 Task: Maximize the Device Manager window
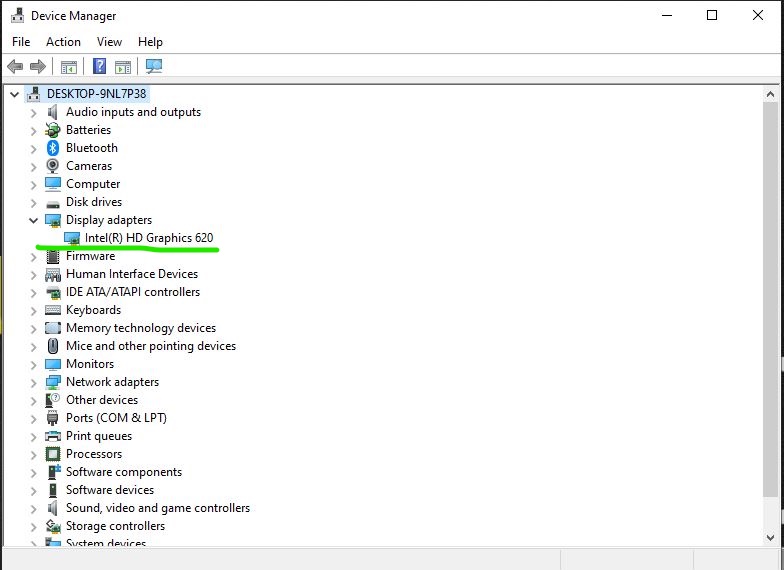(x=712, y=16)
